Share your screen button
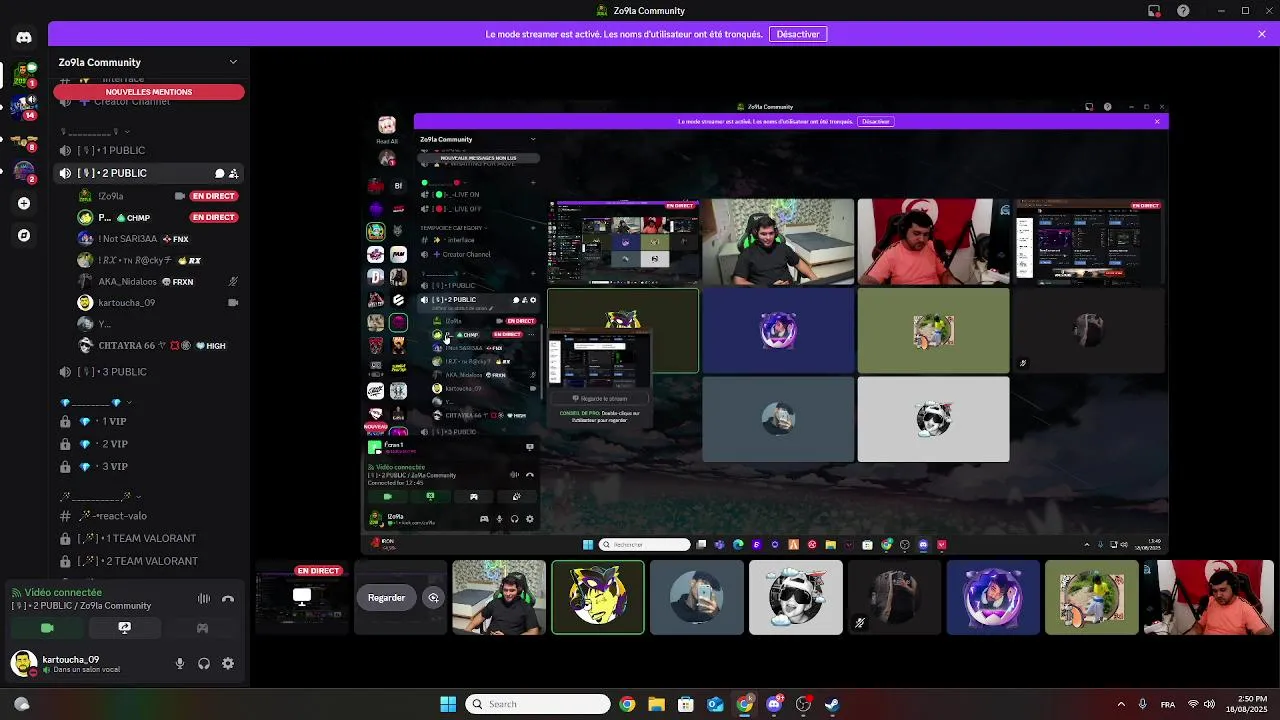 pyautogui.click(x=124, y=628)
